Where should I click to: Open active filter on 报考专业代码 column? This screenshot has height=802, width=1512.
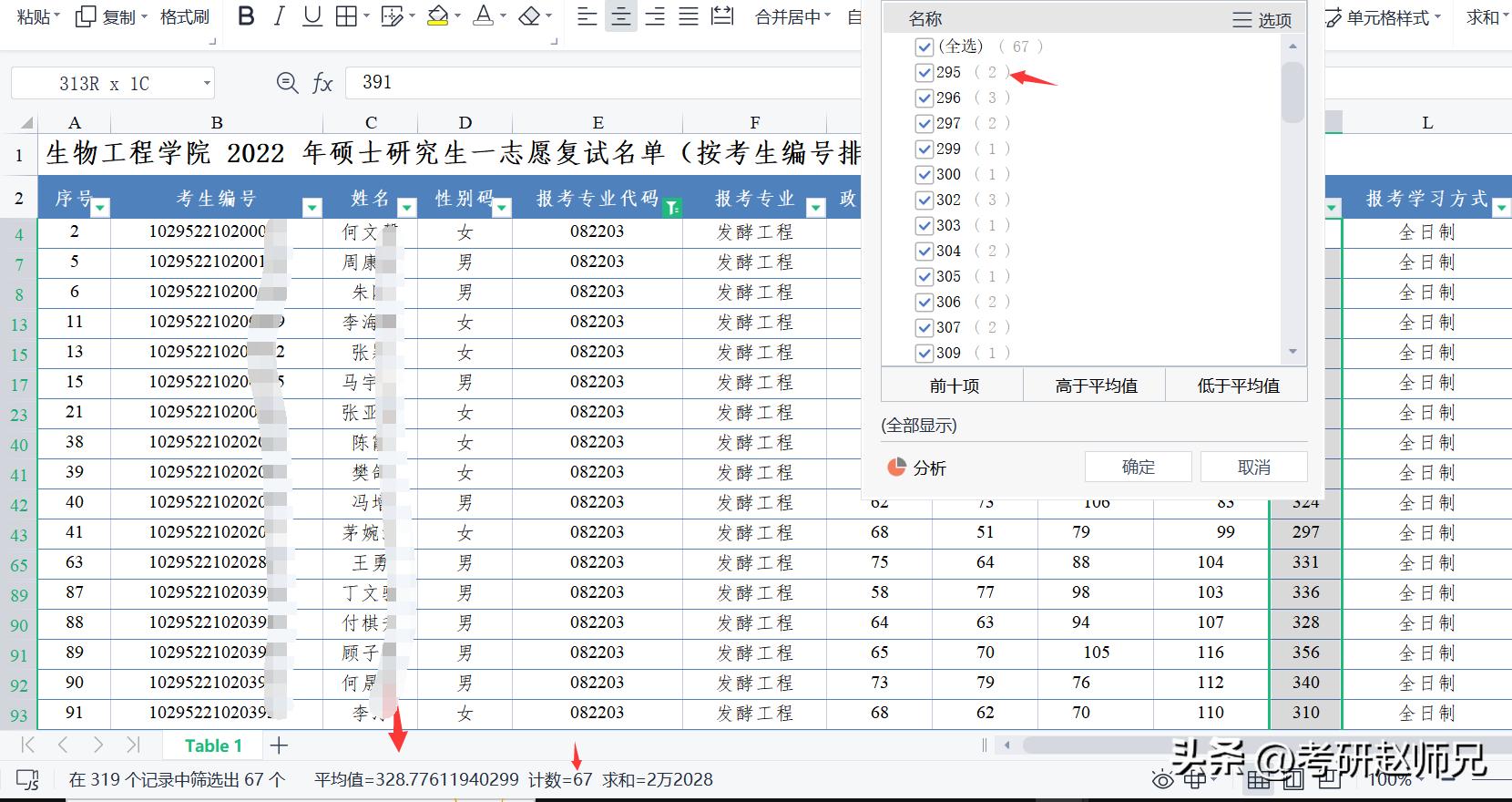(672, 208)
